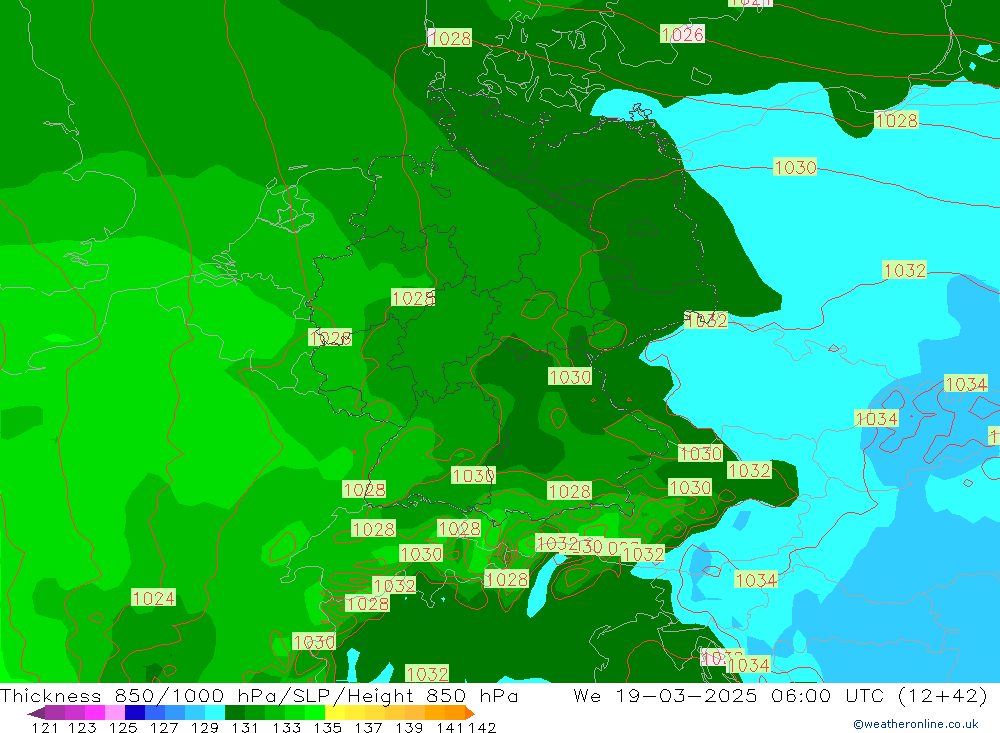Click the dark navy blue legend swatch
The width and height of the screenshot is (1000, 733).
tap(135, 712)
